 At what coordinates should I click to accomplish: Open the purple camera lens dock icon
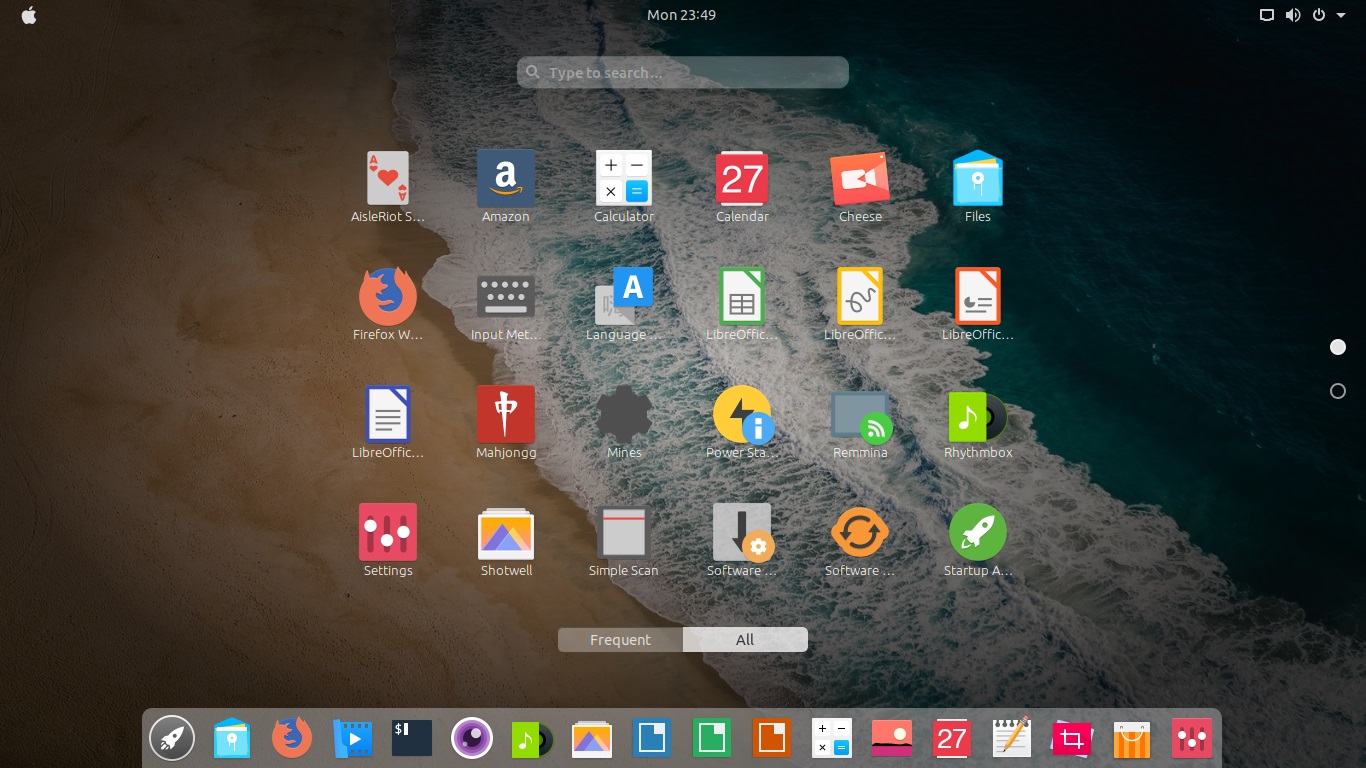click(x=472, y=739)
